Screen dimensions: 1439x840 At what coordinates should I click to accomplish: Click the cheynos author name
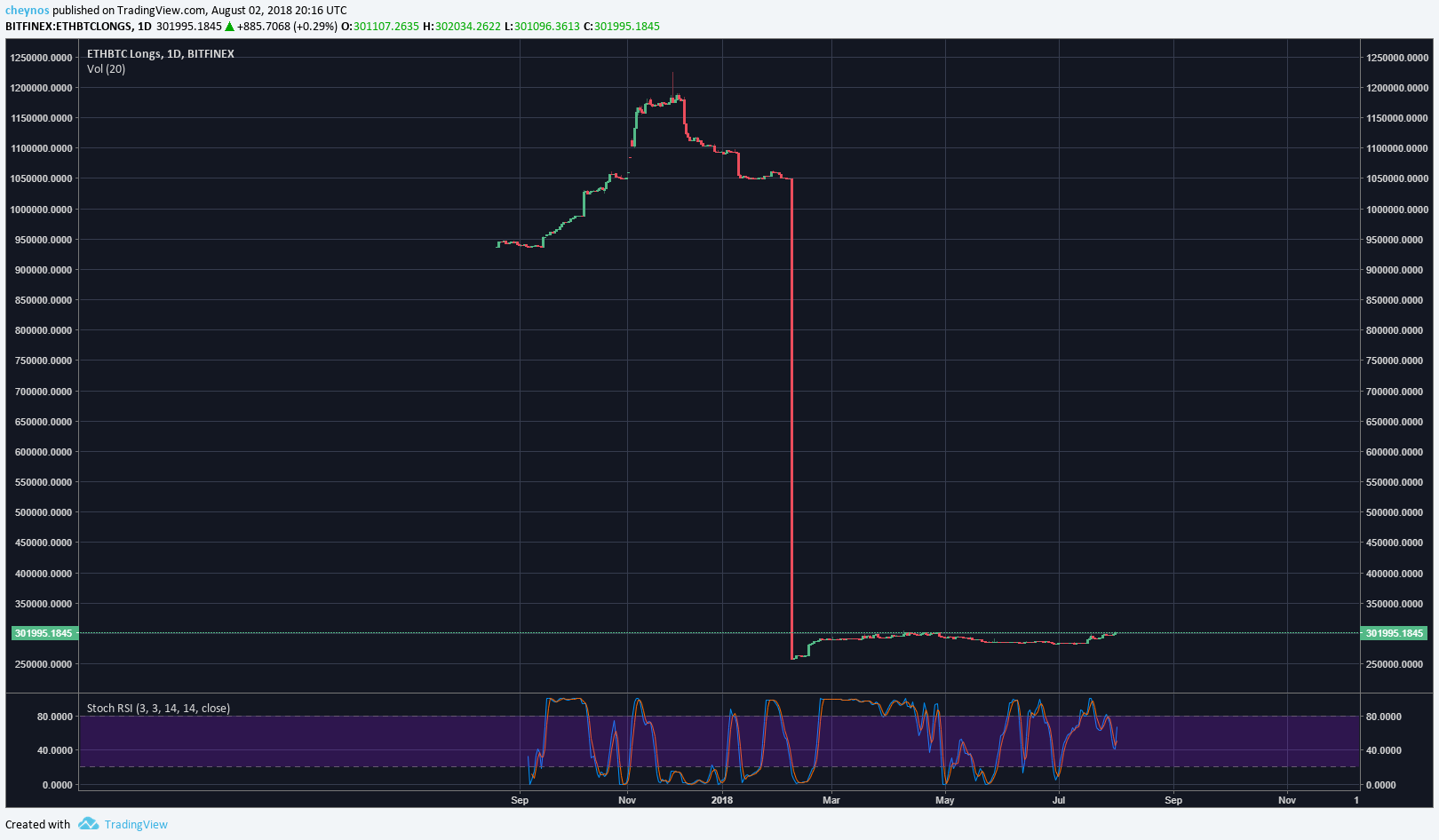(x=28, y=11)
